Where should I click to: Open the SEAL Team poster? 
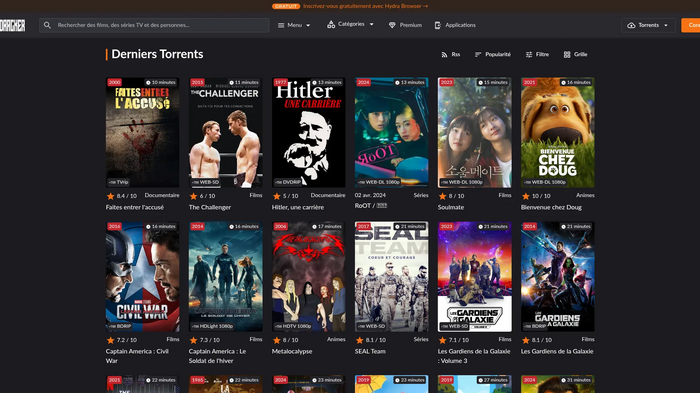point(392,277)
